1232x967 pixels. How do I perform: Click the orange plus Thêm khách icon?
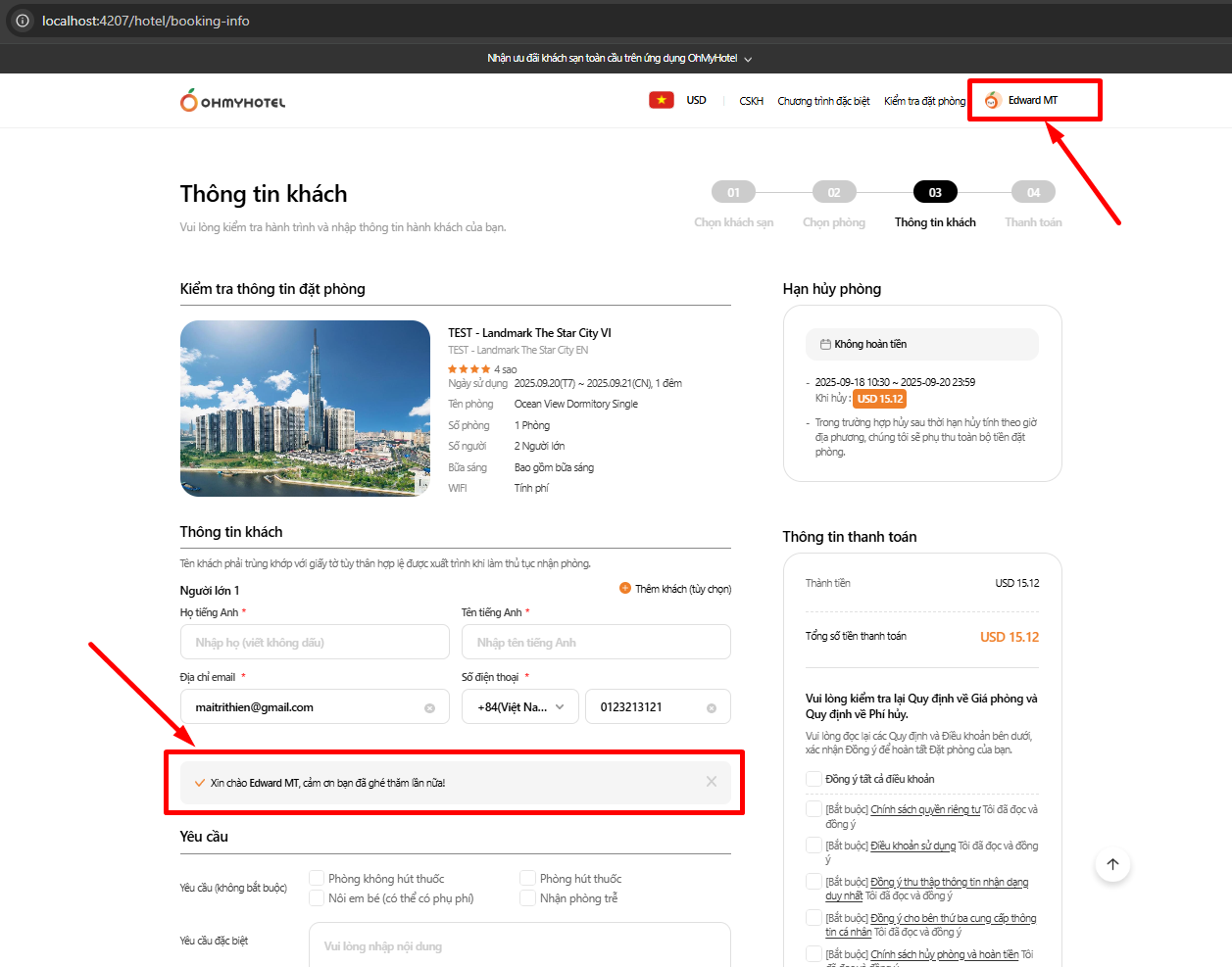[x=625, y=589]
